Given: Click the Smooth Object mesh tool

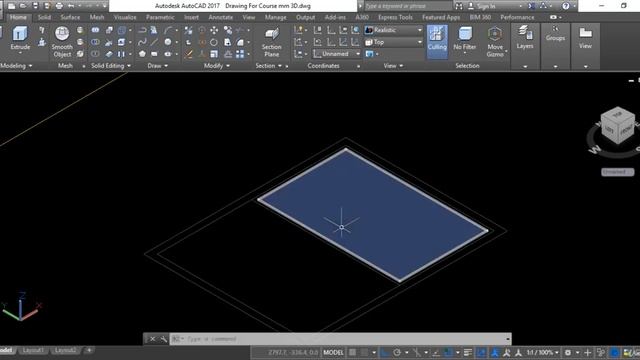Looking at the screenshot, I should tap(62, 42).
